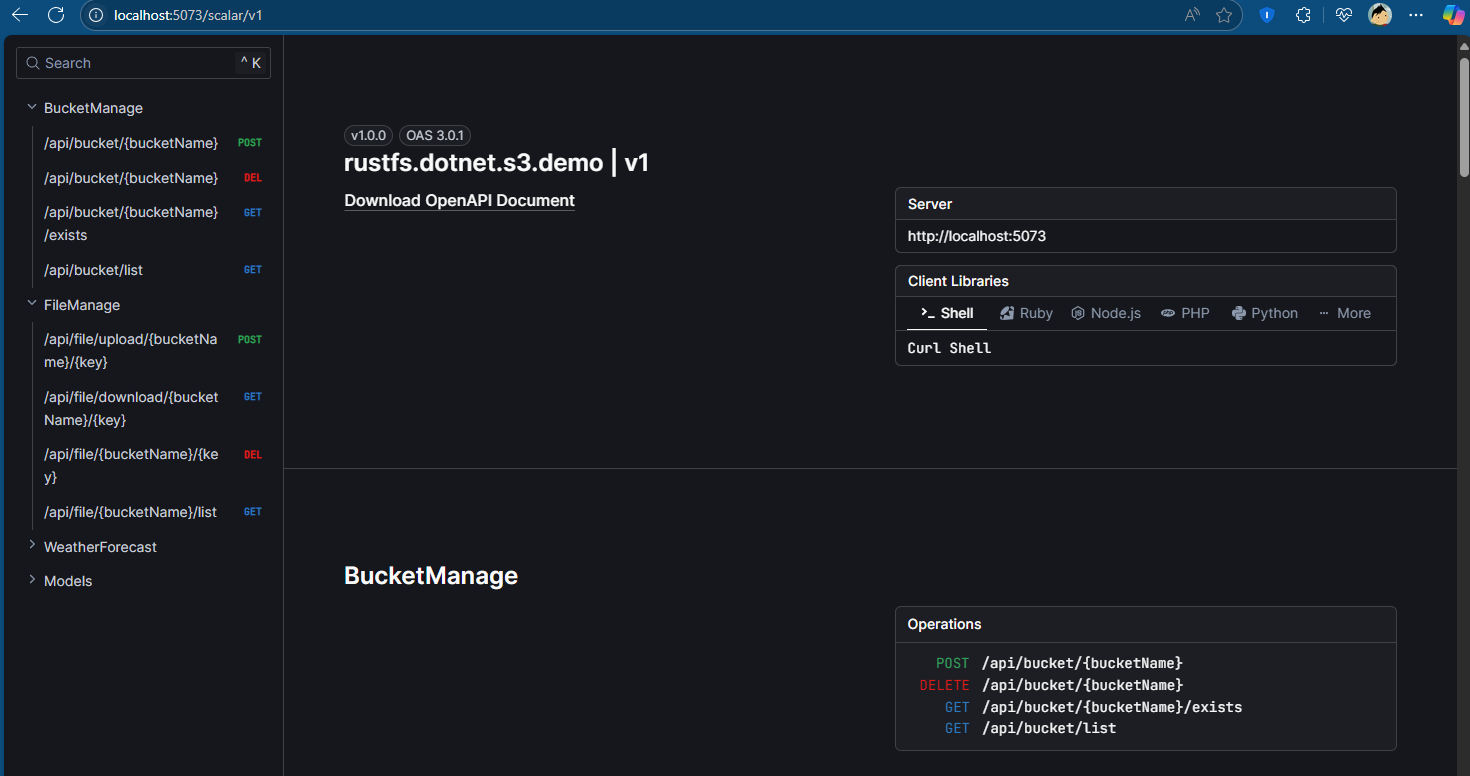Click the Client Libraries header

958,281
